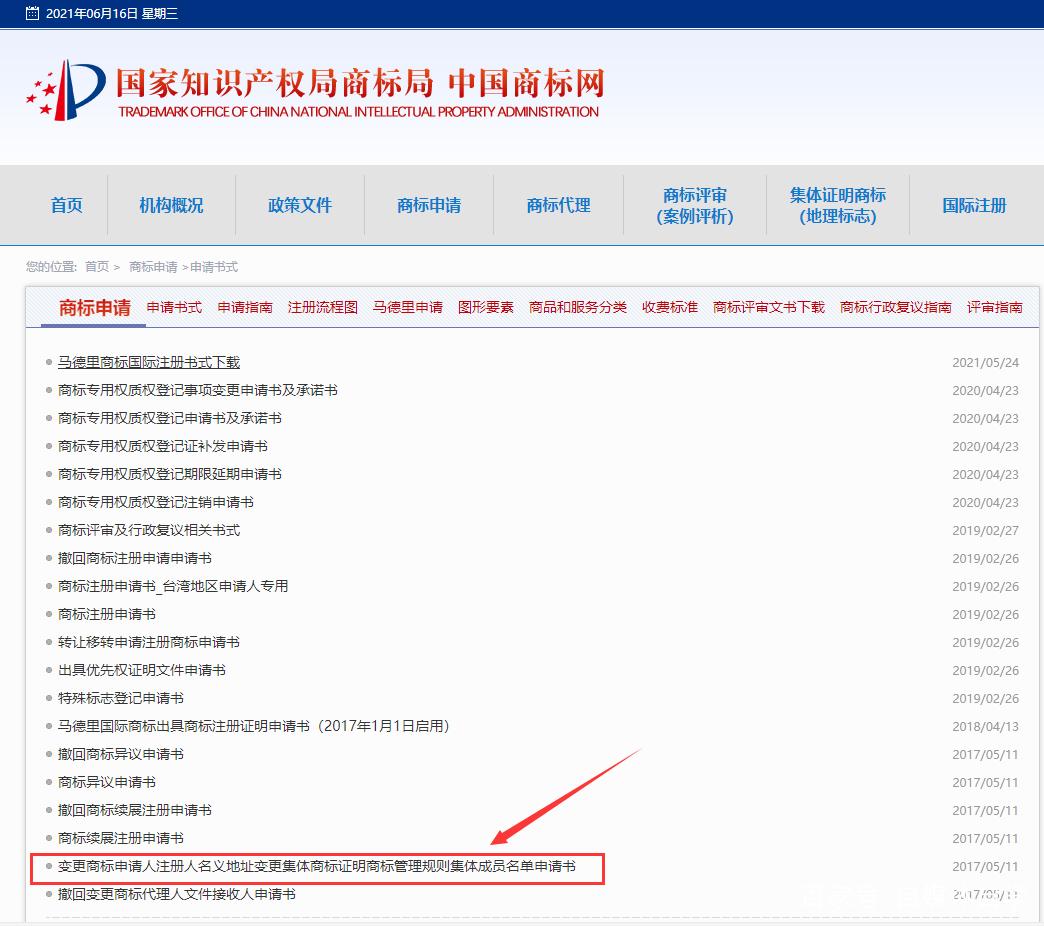The width and height of the screenshot is (1044, 926).
Task: Open the 商品和服务分类 tab
Action: point(577,307)
